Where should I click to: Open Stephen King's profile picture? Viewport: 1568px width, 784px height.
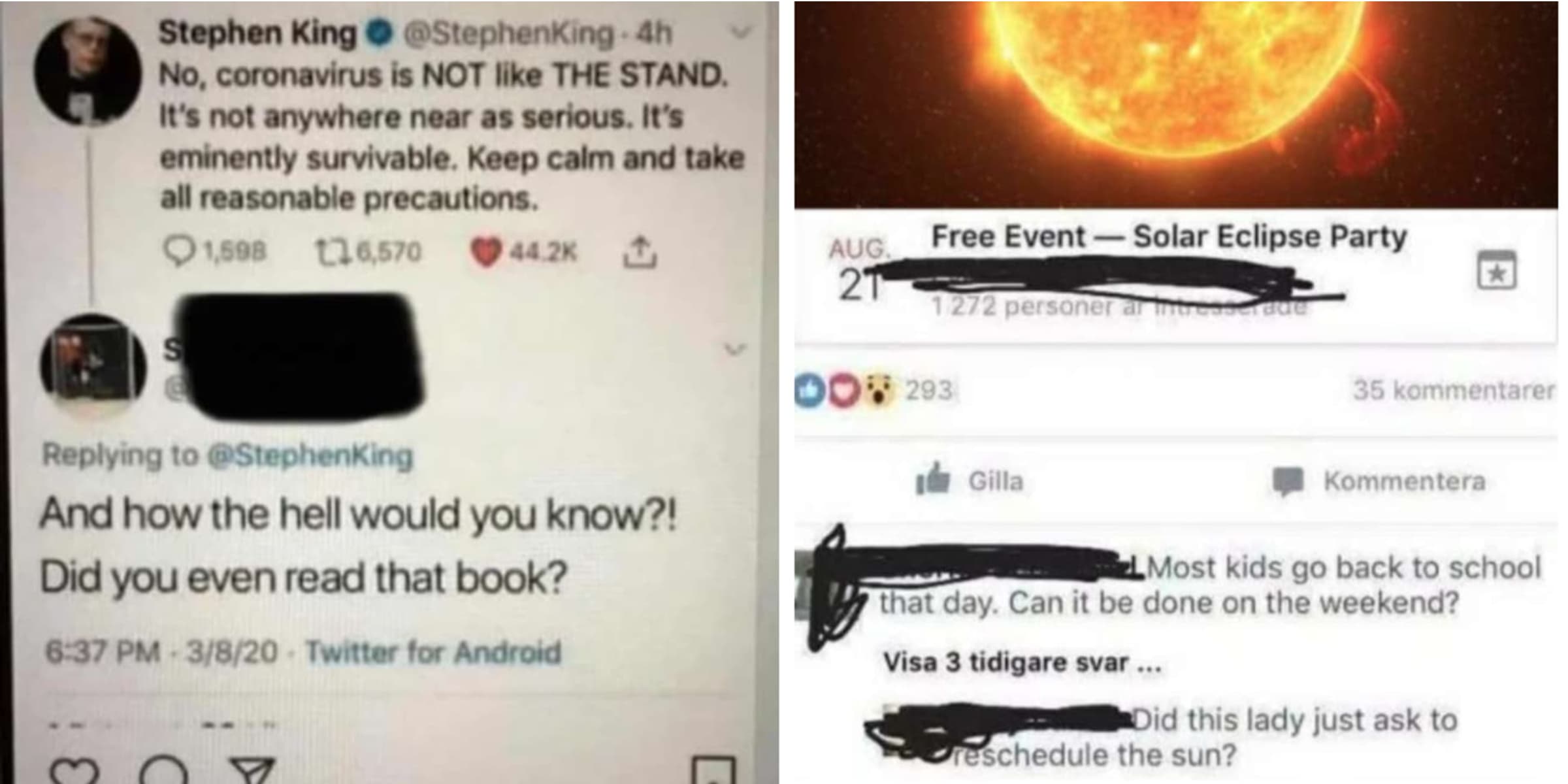[88, 71]
